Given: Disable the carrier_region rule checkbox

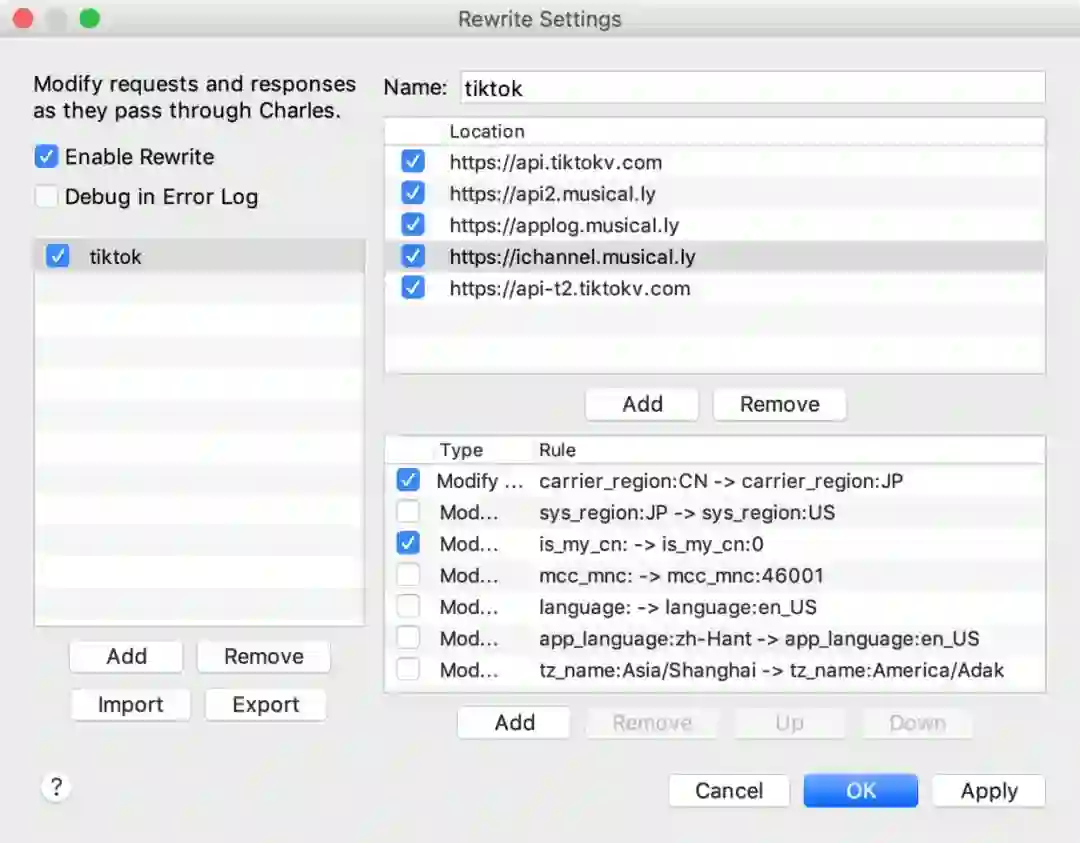Looking at the screenshot, I should pos(408,480).
